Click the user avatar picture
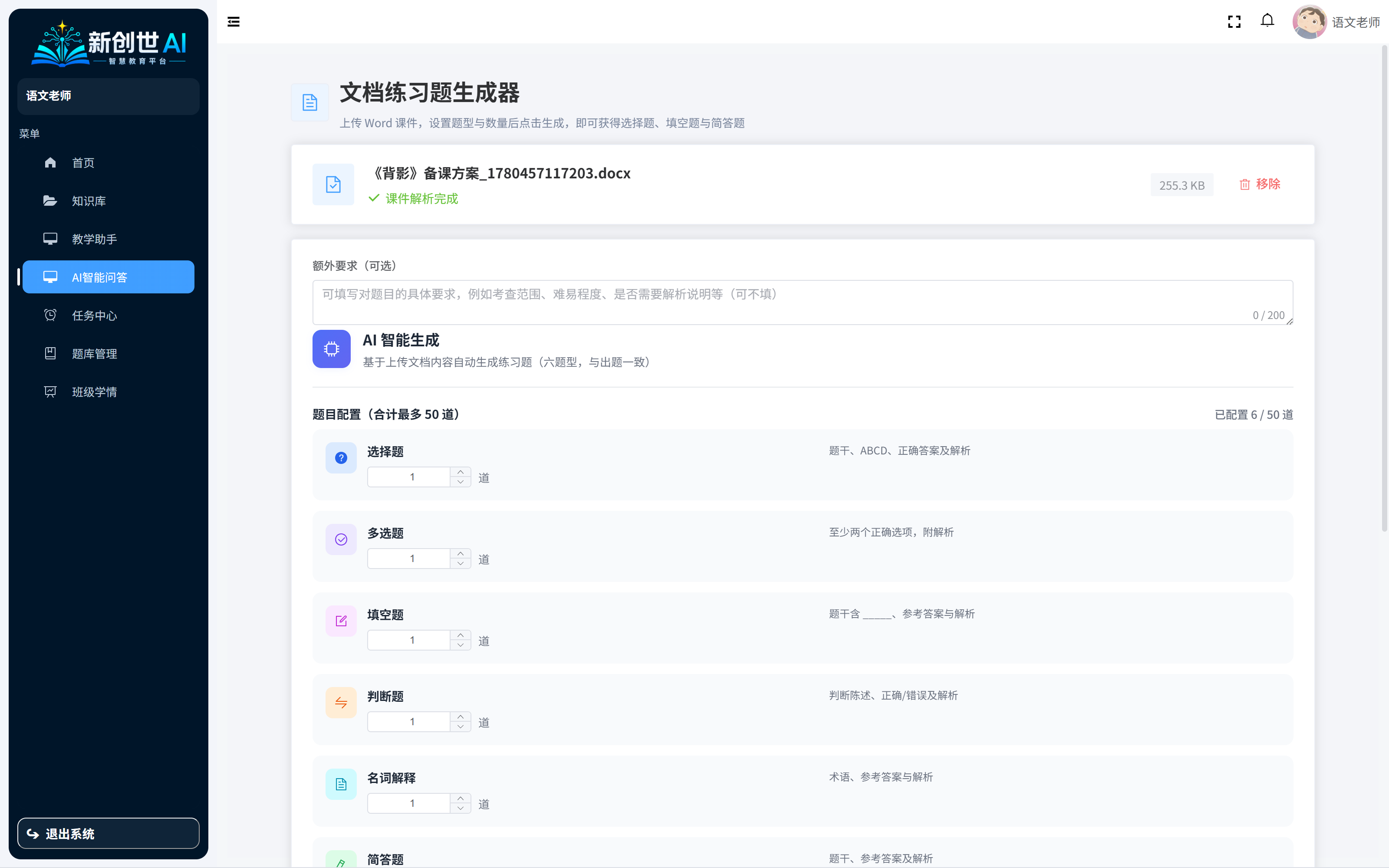Screen dimensions: 1389x868 click(1309, 22)
